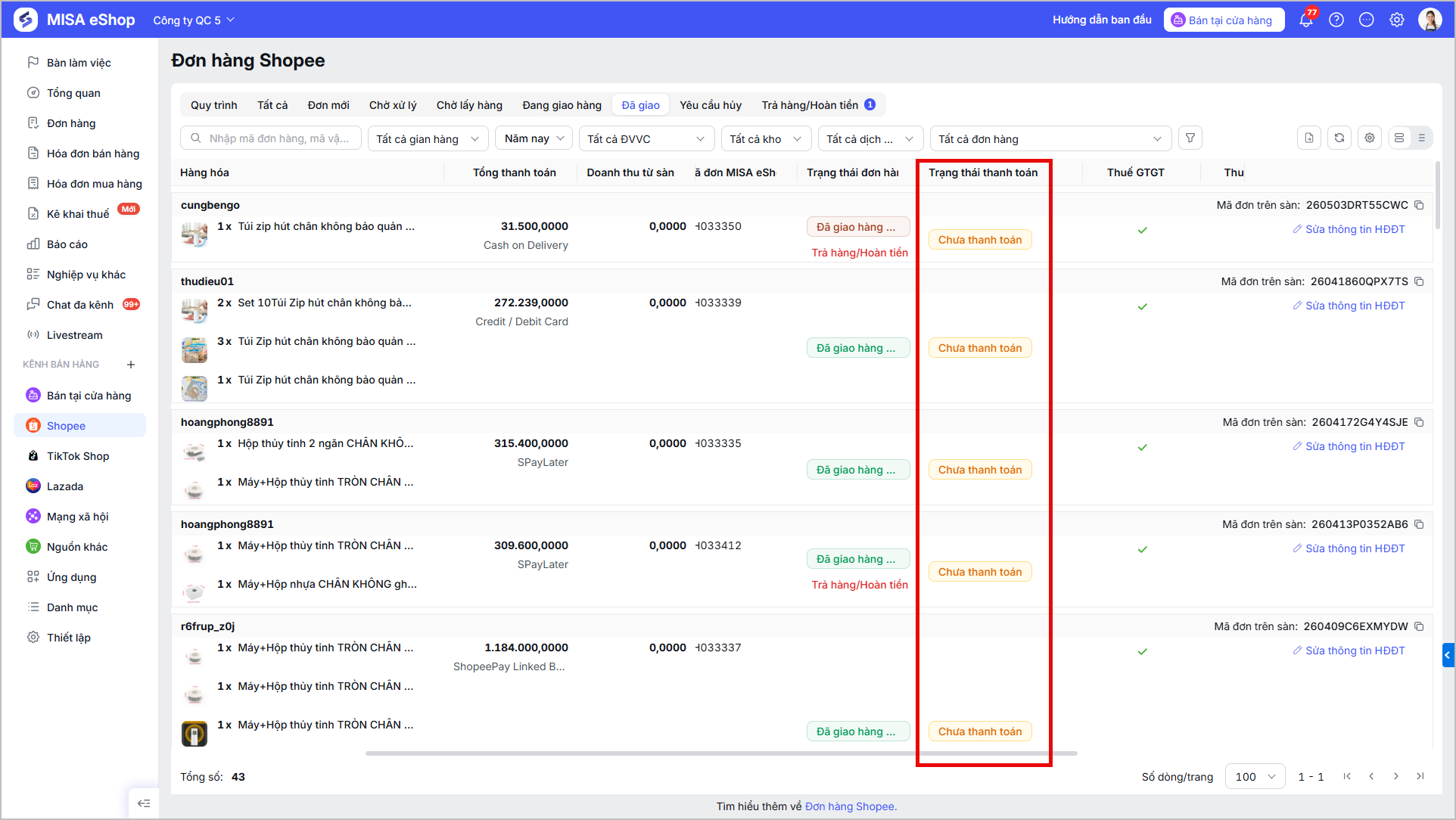Change rows per page from 100

pyautogui.click(x=1255, y=776)
